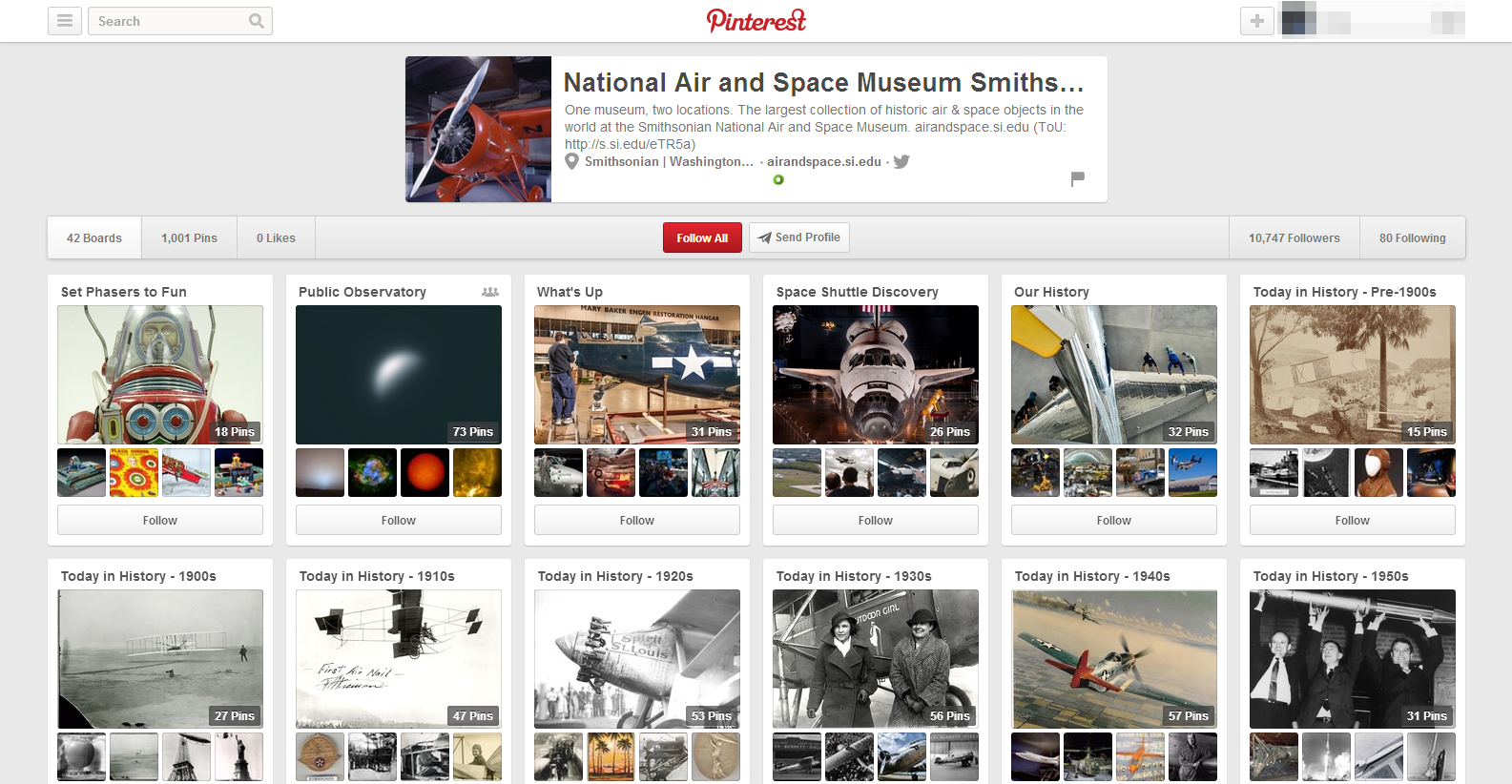Image resolution: width=1512 pixels, height=784 pixels.
Task: Open the Today in History - 1950s title
Action: pyautogui.click(x=1331, y=576)
